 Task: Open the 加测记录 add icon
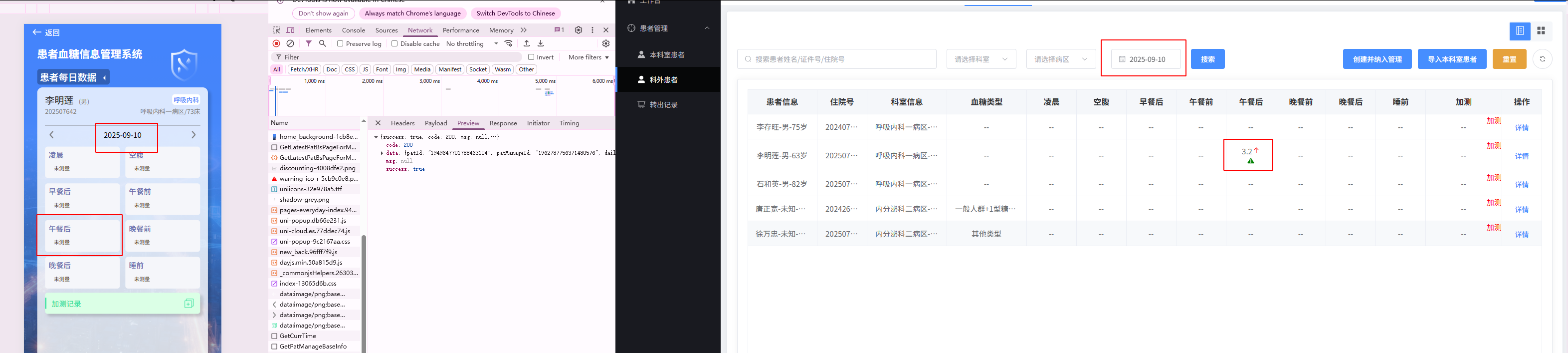(189, 304)
